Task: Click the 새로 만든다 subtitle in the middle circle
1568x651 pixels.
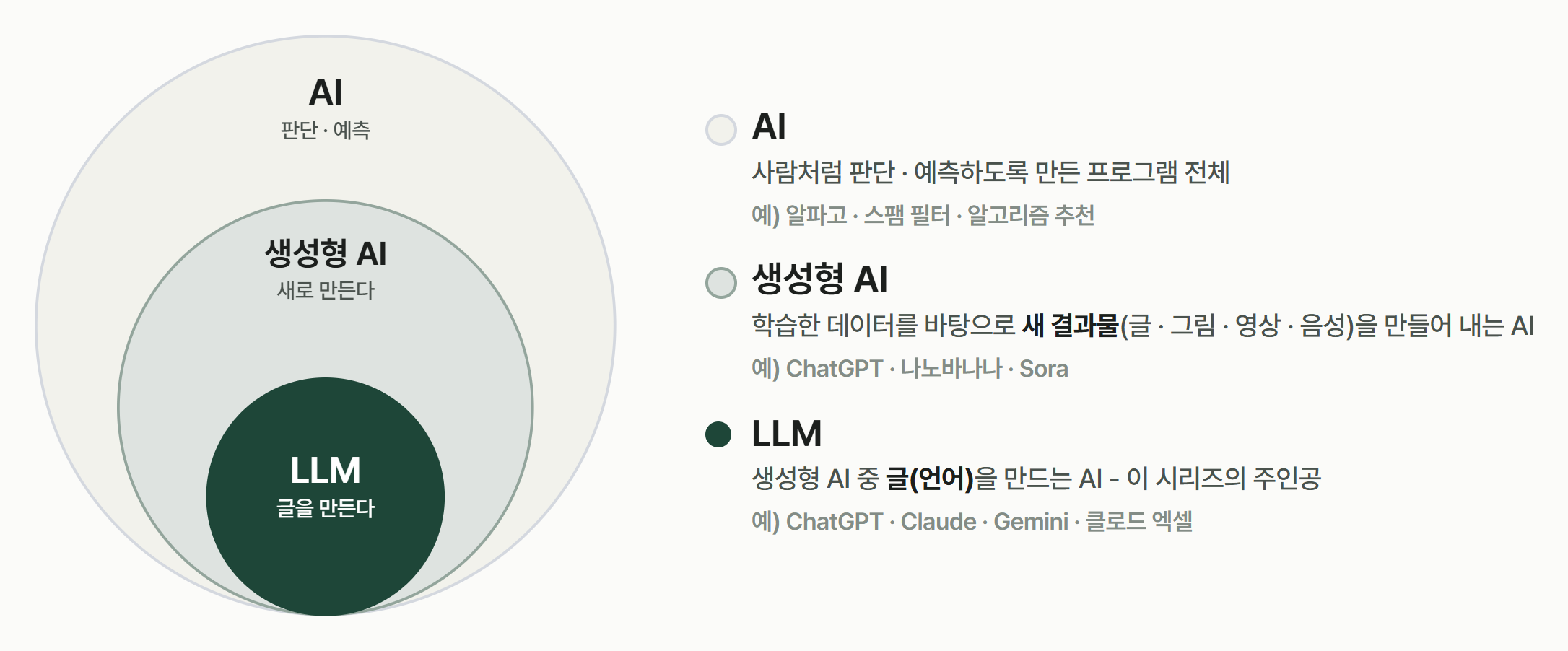Action: [x=326, y=291]
